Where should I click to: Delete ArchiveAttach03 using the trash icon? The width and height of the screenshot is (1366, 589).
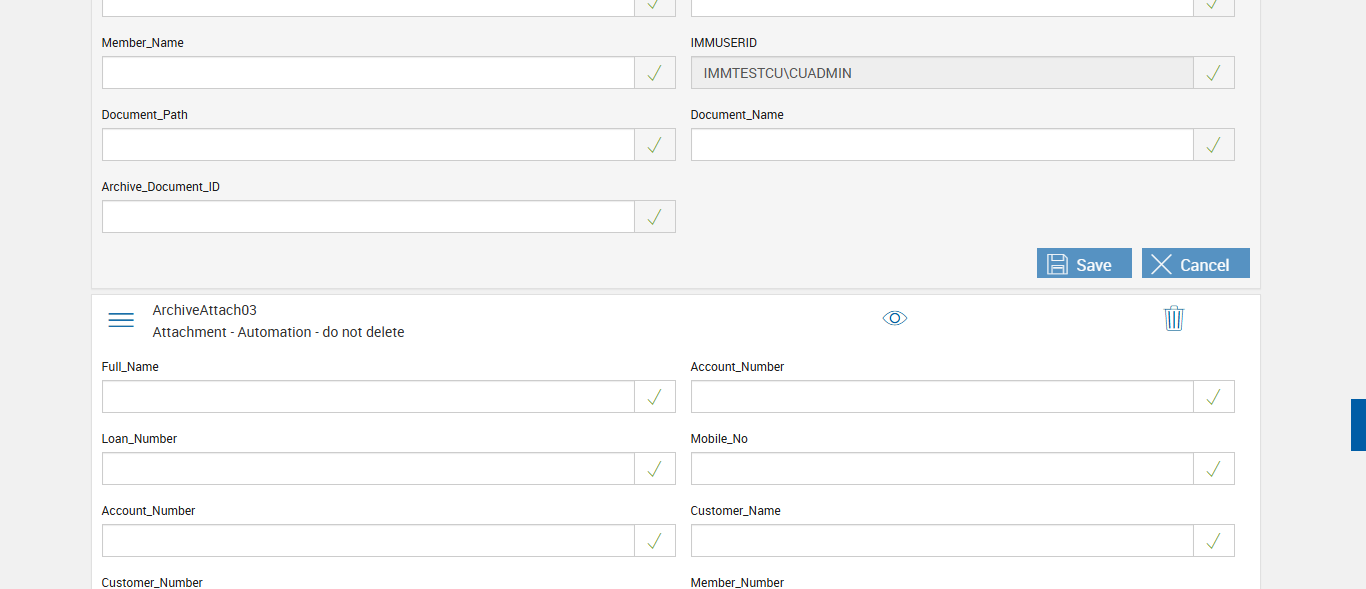1174,318
